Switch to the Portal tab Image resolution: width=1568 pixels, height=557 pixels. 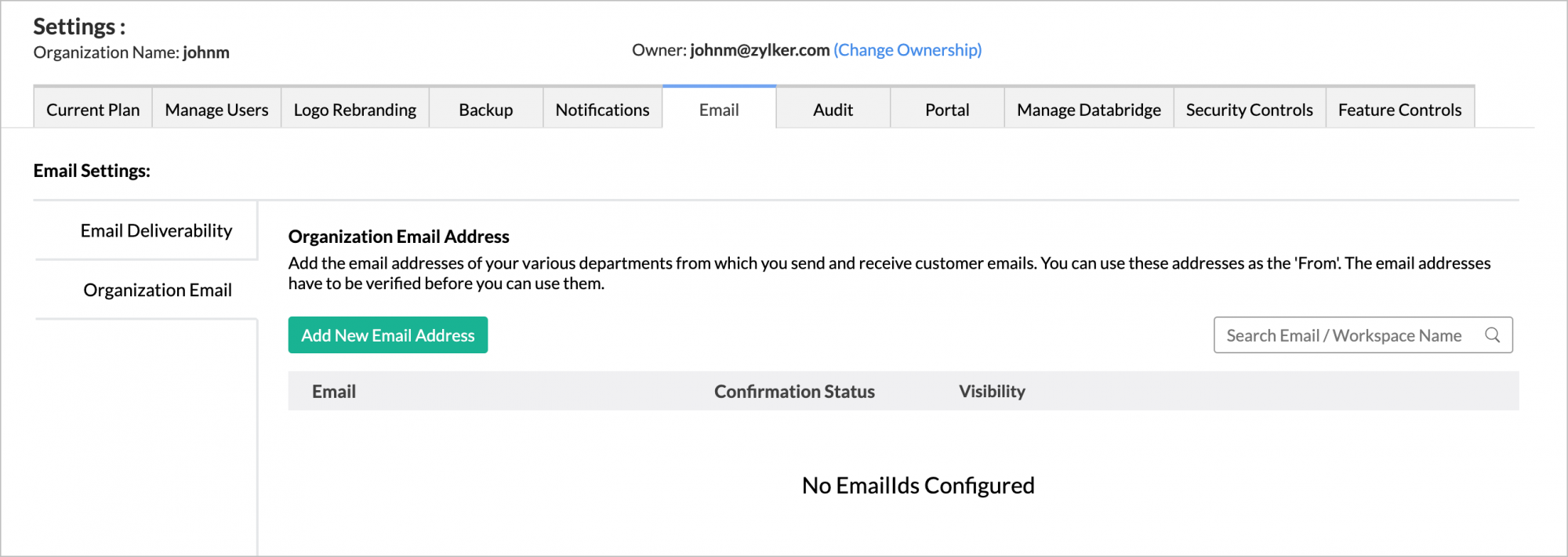(947, 109)
